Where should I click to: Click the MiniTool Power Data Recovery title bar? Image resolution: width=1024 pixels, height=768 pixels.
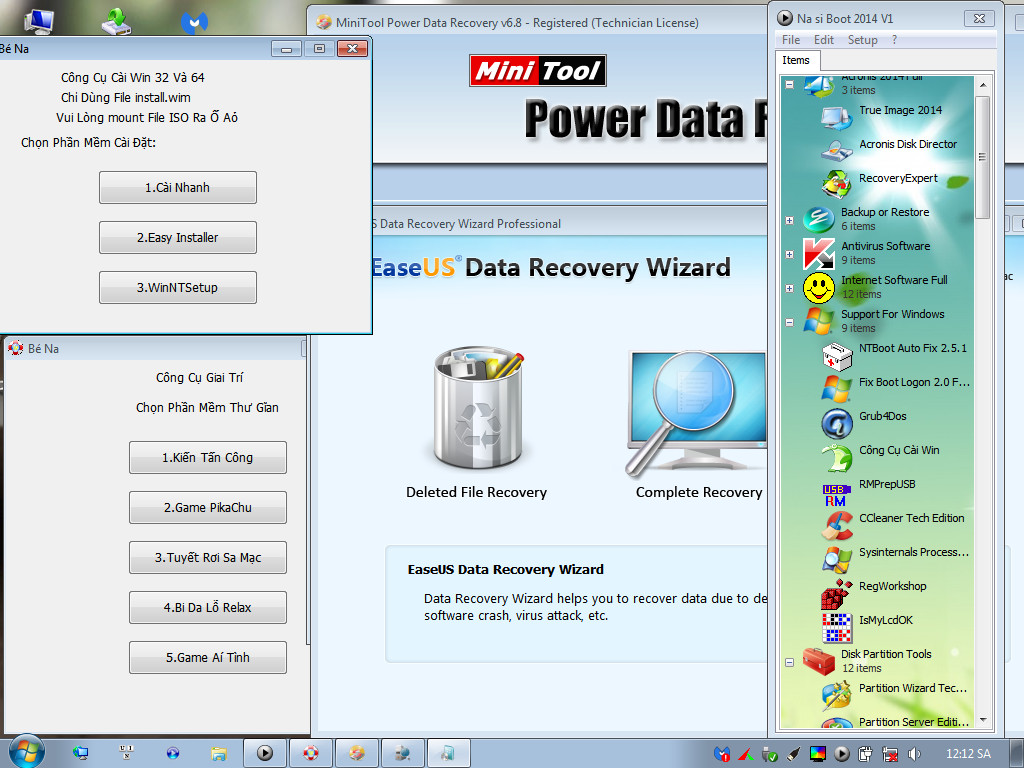click(x=539, y=22)
